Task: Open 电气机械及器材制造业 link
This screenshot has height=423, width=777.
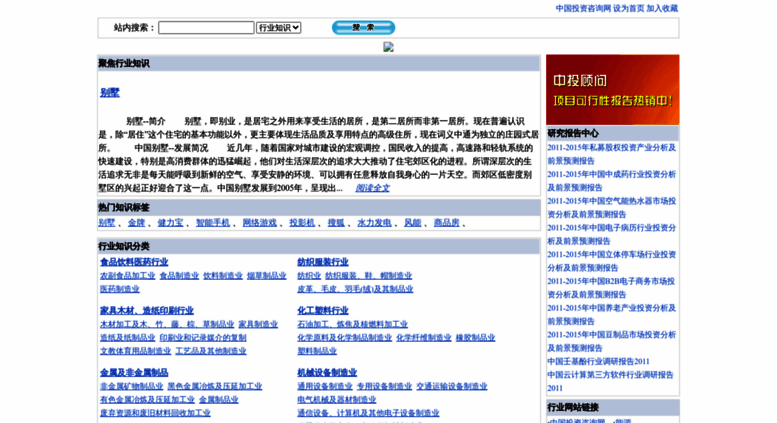Action: (336, 400)
